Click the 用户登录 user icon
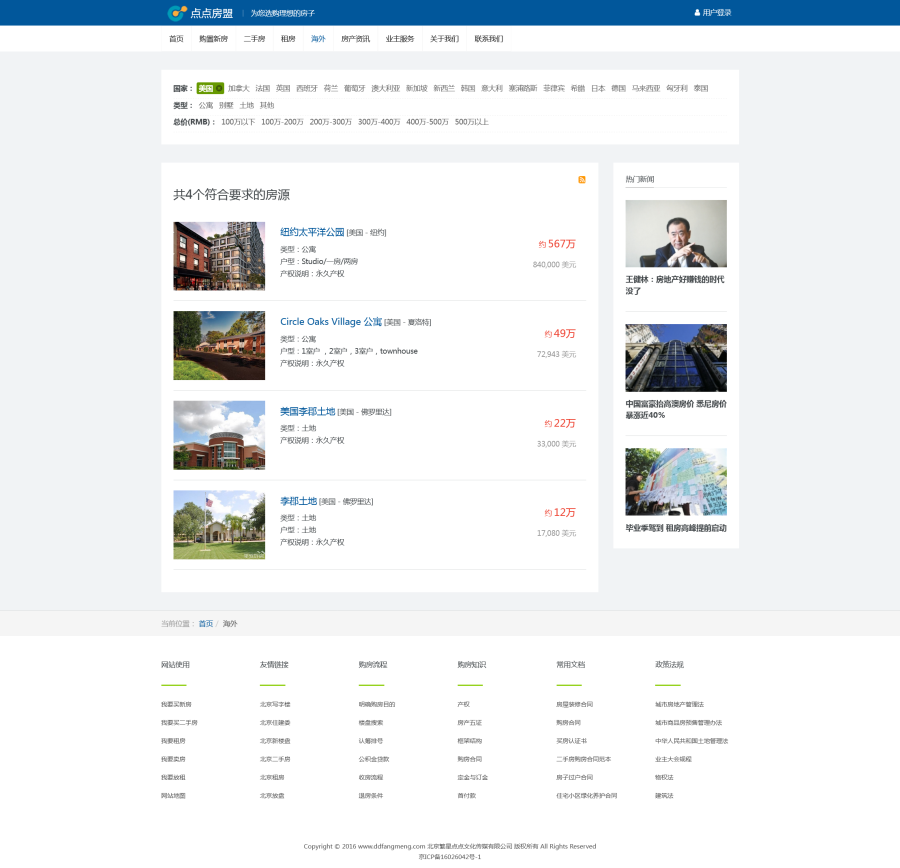Screen dimensions: 900x868 click(697, 13)
